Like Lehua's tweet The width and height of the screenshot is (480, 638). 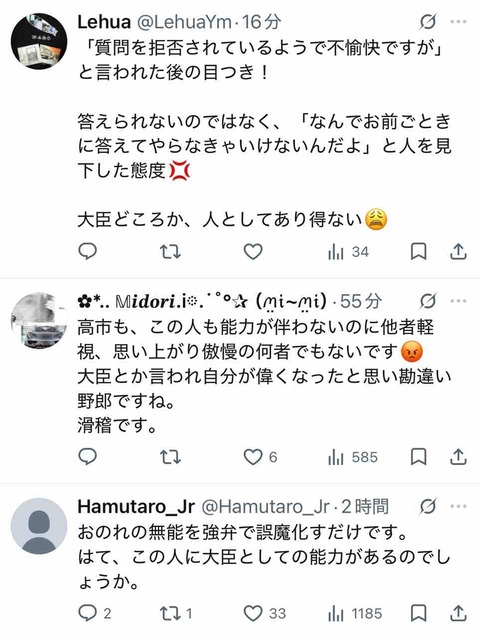coord(253,252)
